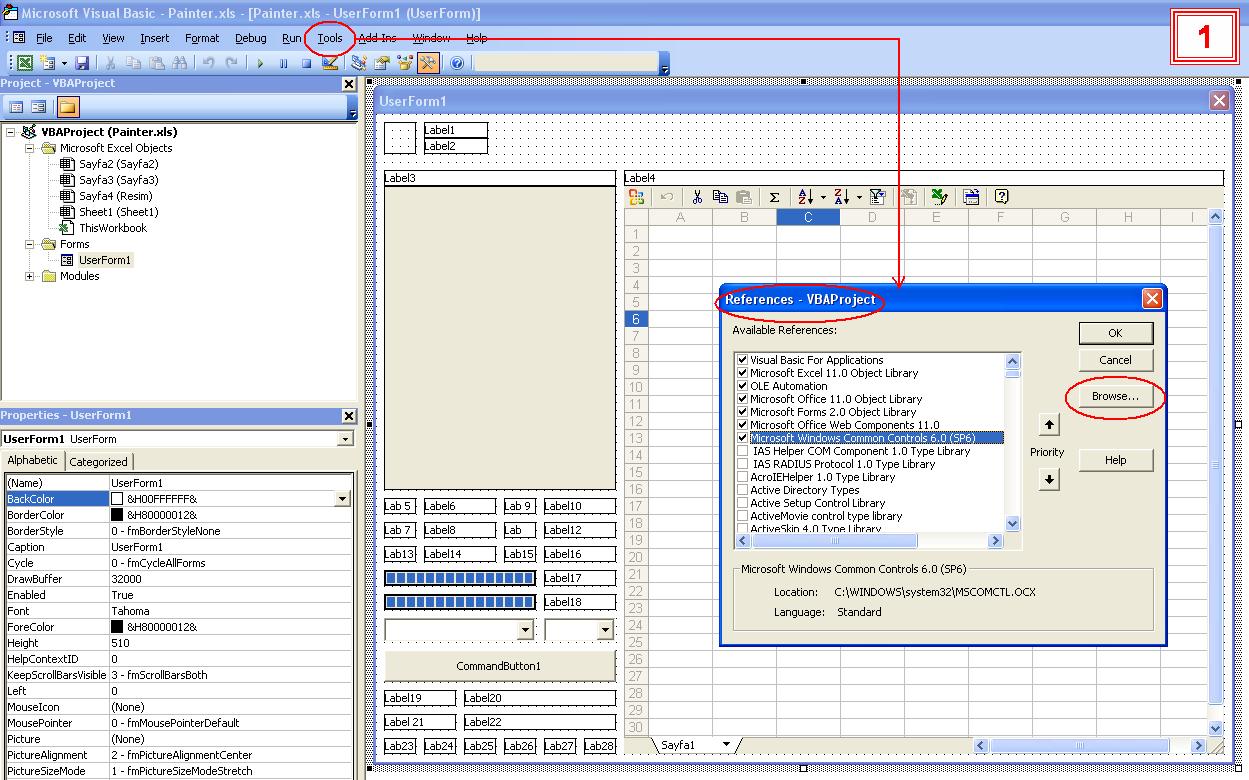Click the AutoFilter icon on the spreadsheet toolbar
The width and height of the screenshot is (1249, 780).
tap(877, 197)
